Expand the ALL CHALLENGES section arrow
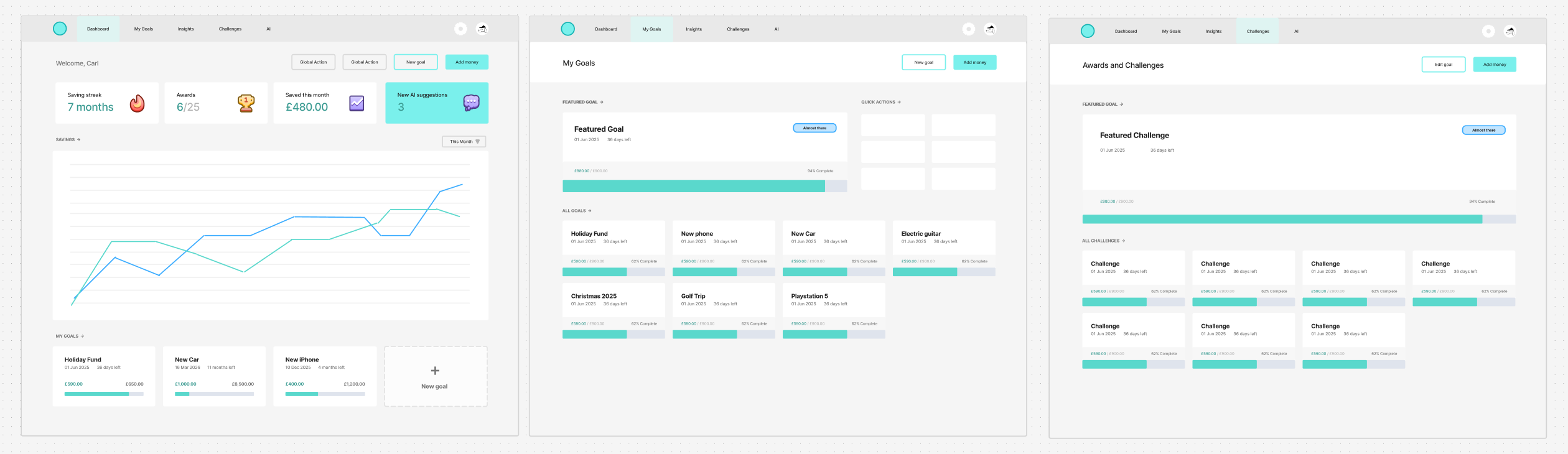1568x454 pixels. coord(1123,241)
